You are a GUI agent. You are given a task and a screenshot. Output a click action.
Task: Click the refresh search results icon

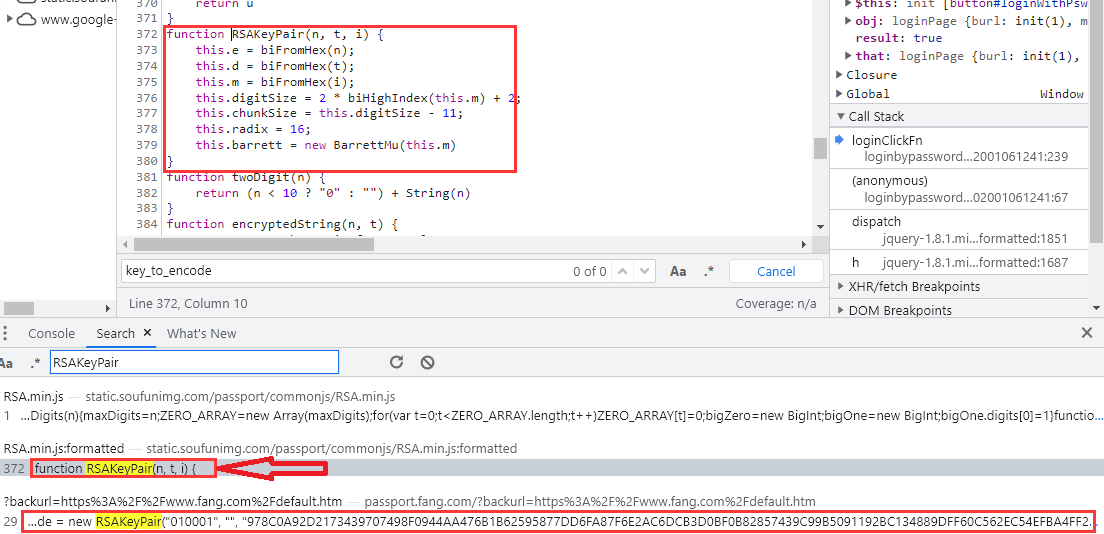[396, 362]
